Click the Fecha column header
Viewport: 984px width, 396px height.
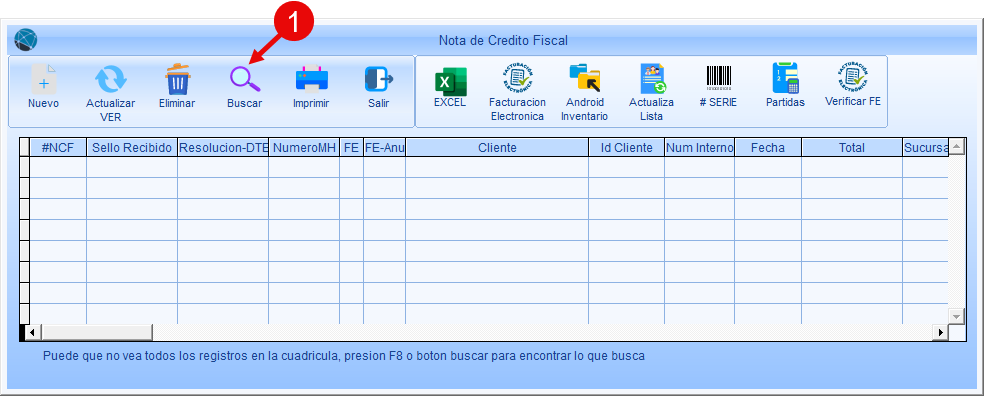(x=768, y=147)
